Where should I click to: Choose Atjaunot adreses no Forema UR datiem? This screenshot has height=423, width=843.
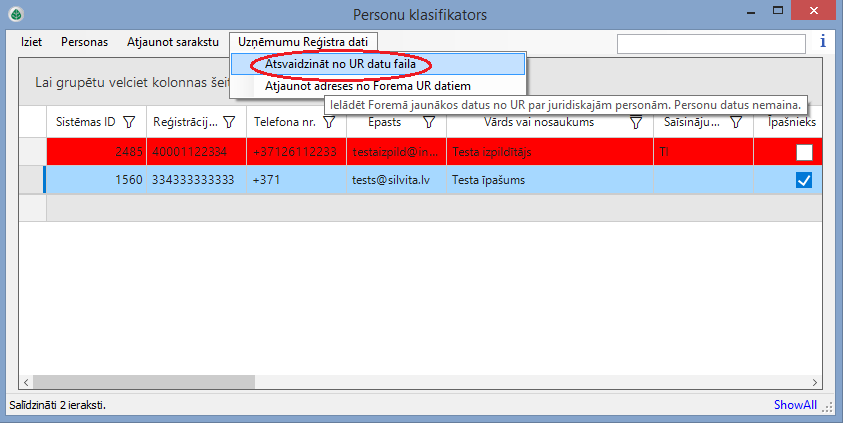(374, 87)
